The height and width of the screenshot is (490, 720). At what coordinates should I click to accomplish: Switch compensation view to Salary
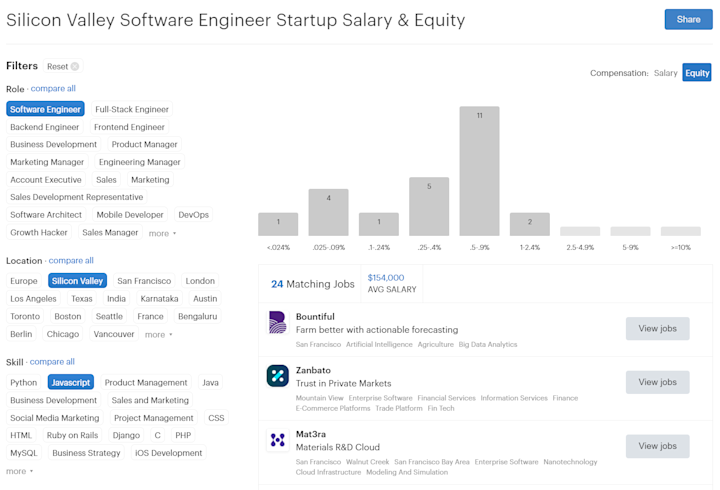point(665,73)
